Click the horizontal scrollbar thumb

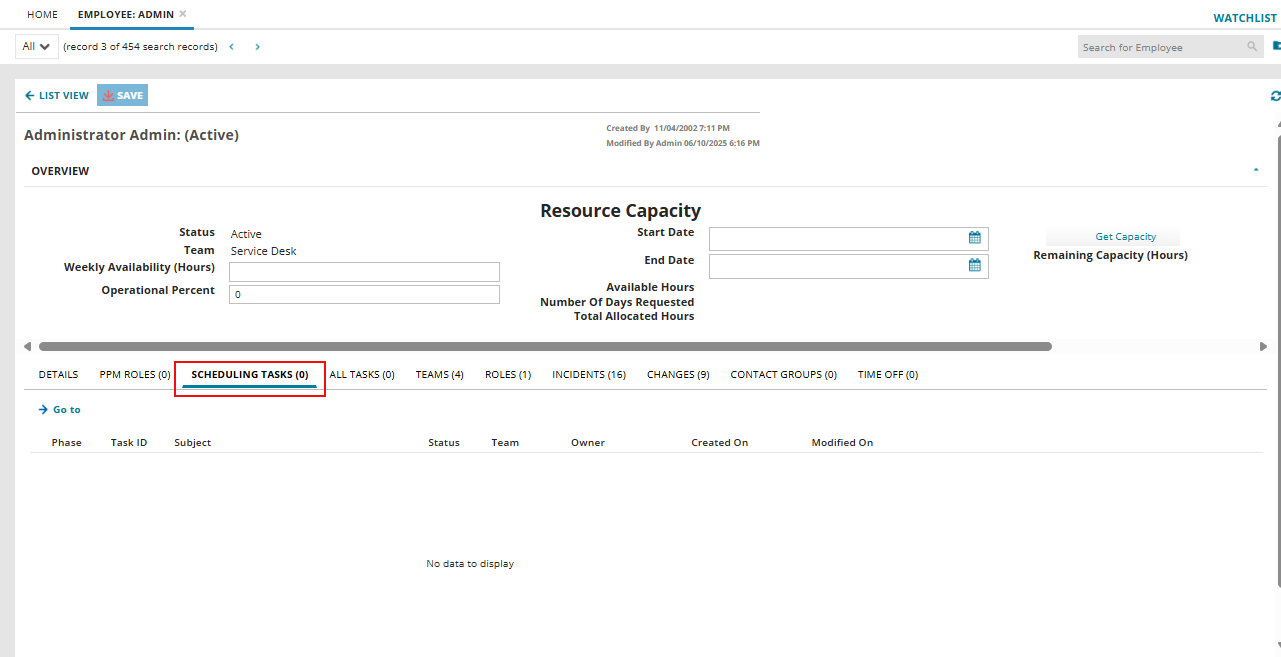(x=545, y=347)
